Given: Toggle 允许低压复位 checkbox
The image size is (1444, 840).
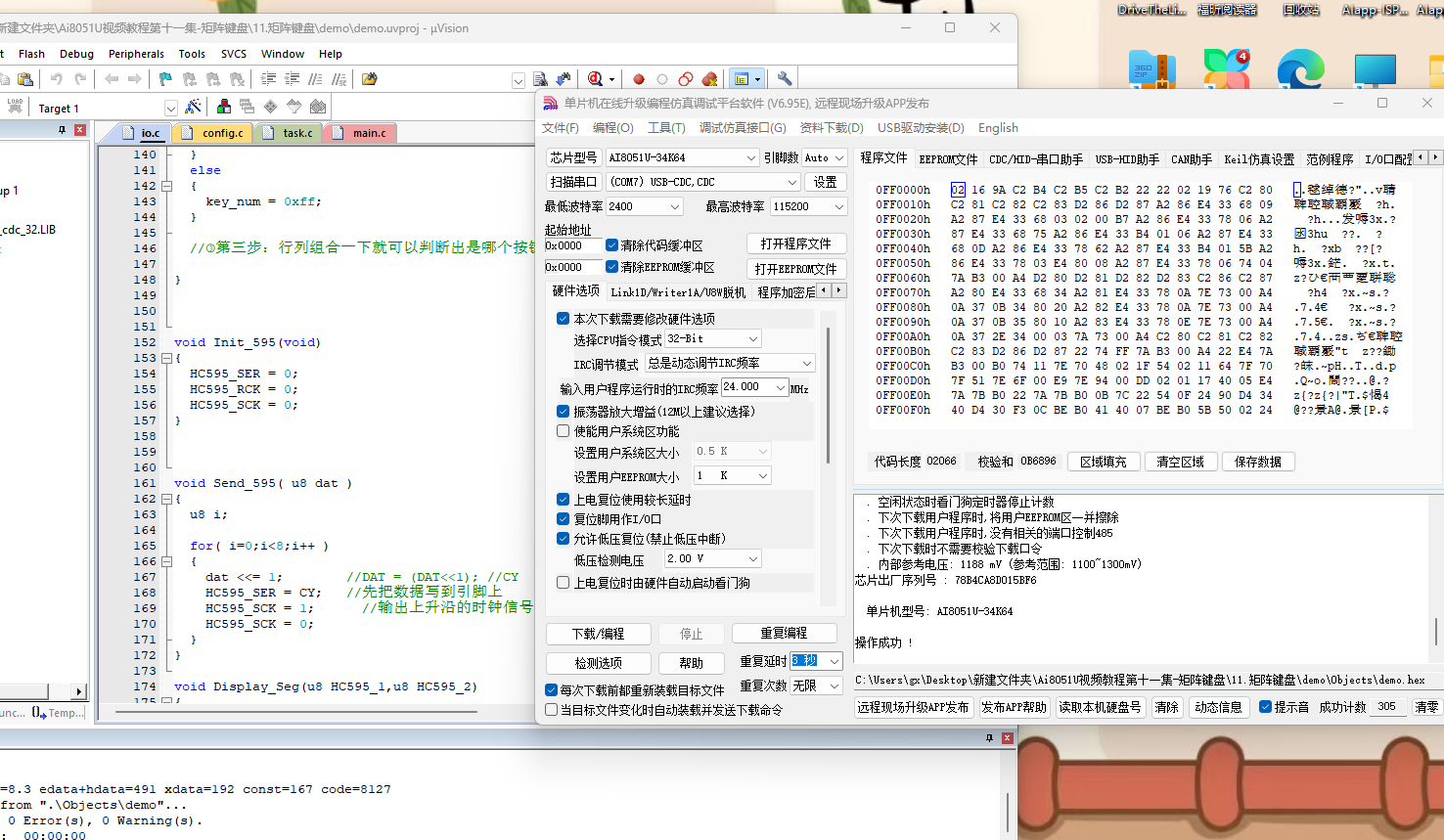Looking at the screenshot, I should click(x=564, y=539).
